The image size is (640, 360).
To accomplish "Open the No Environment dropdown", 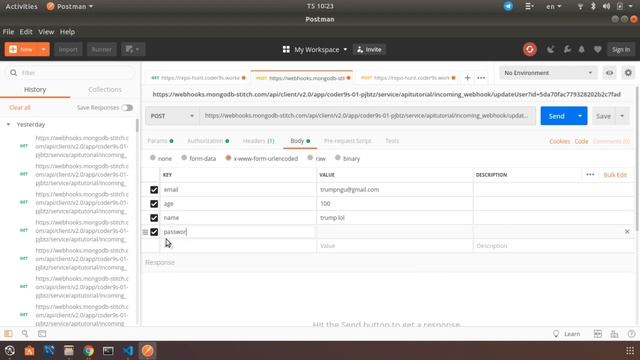I will click(x=548, y=73).
